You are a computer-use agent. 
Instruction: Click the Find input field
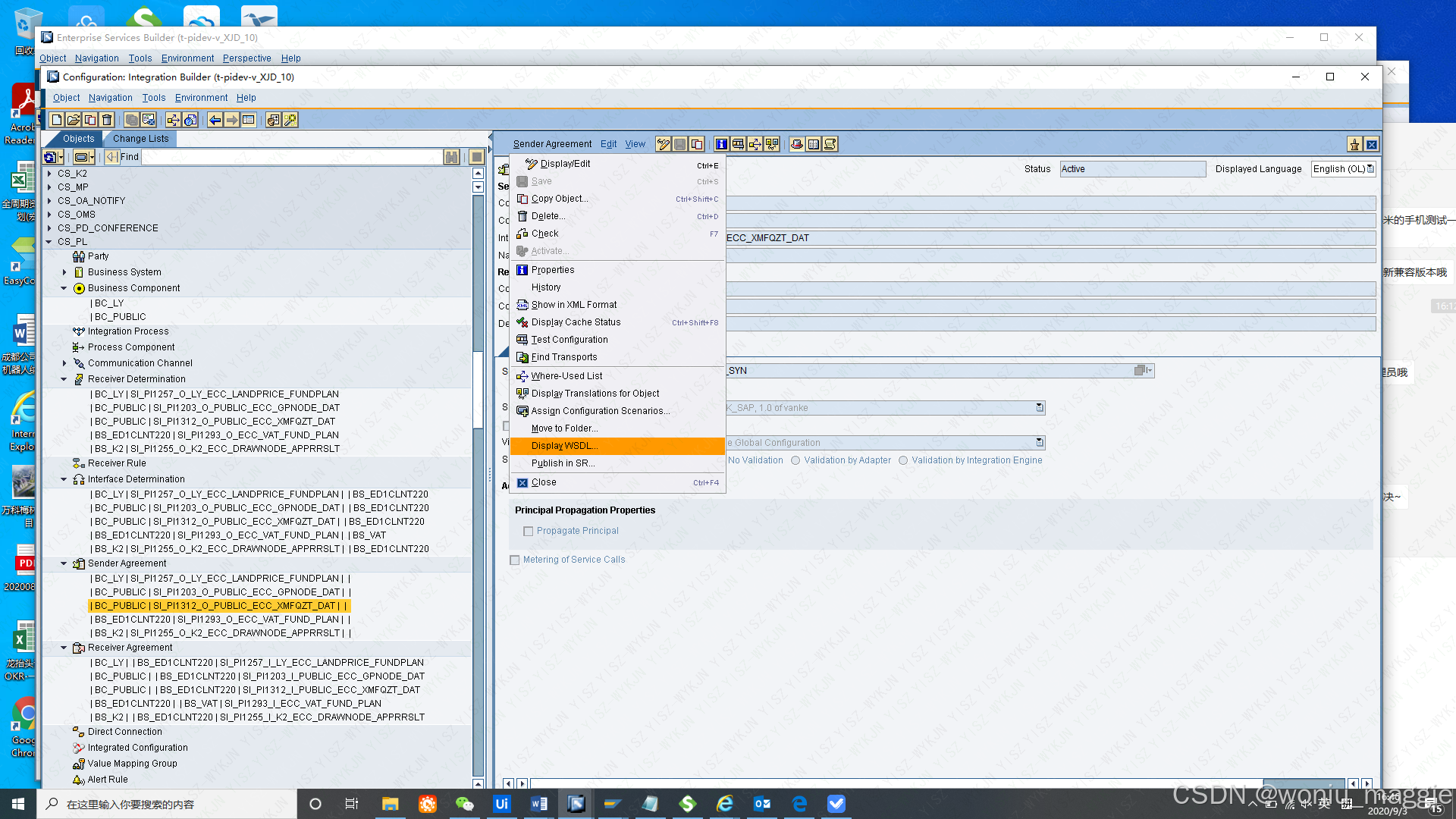[292, 157]
